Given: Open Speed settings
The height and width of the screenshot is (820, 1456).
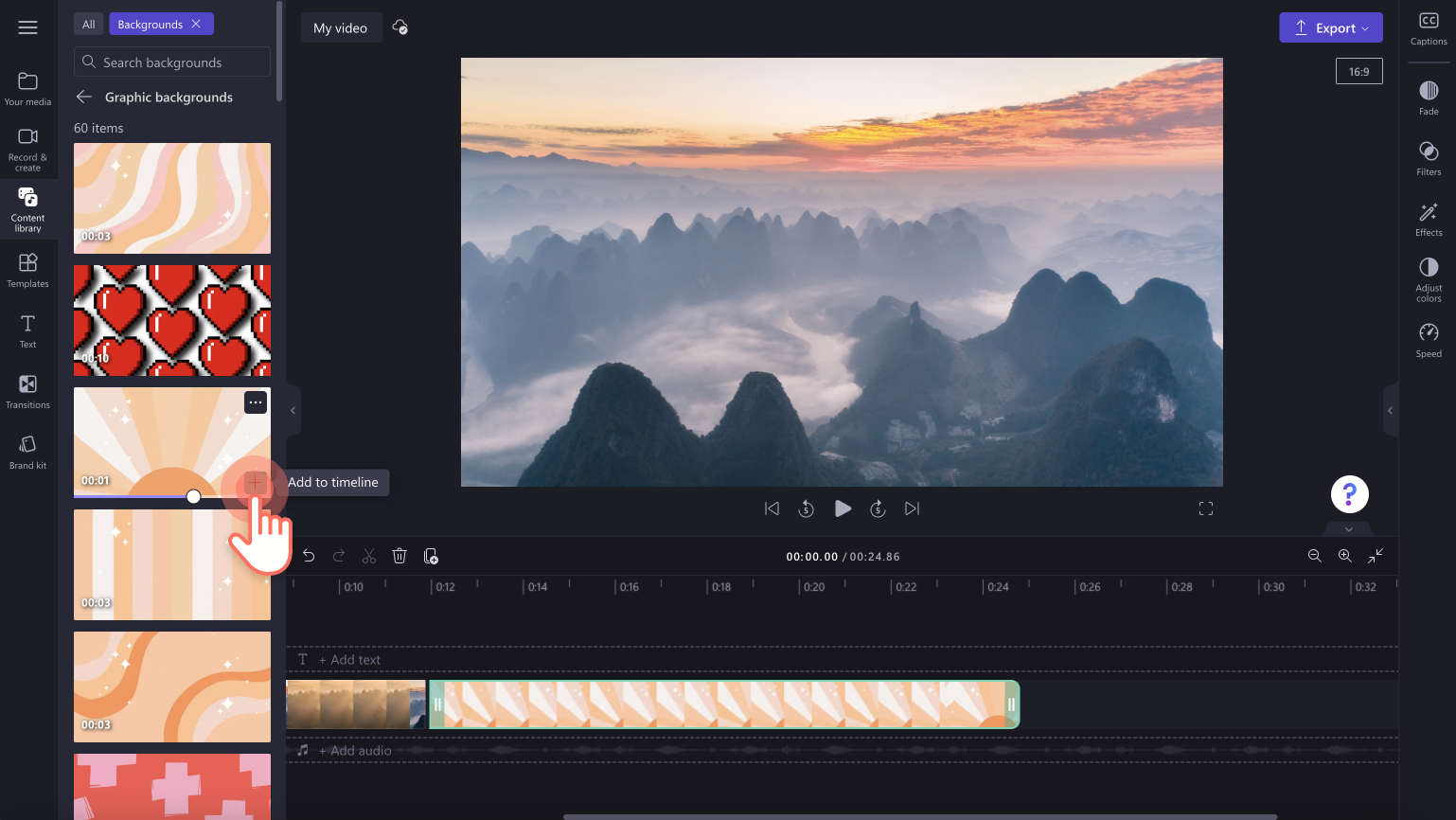Looking at the screenshot, I should click(1429, 341).
